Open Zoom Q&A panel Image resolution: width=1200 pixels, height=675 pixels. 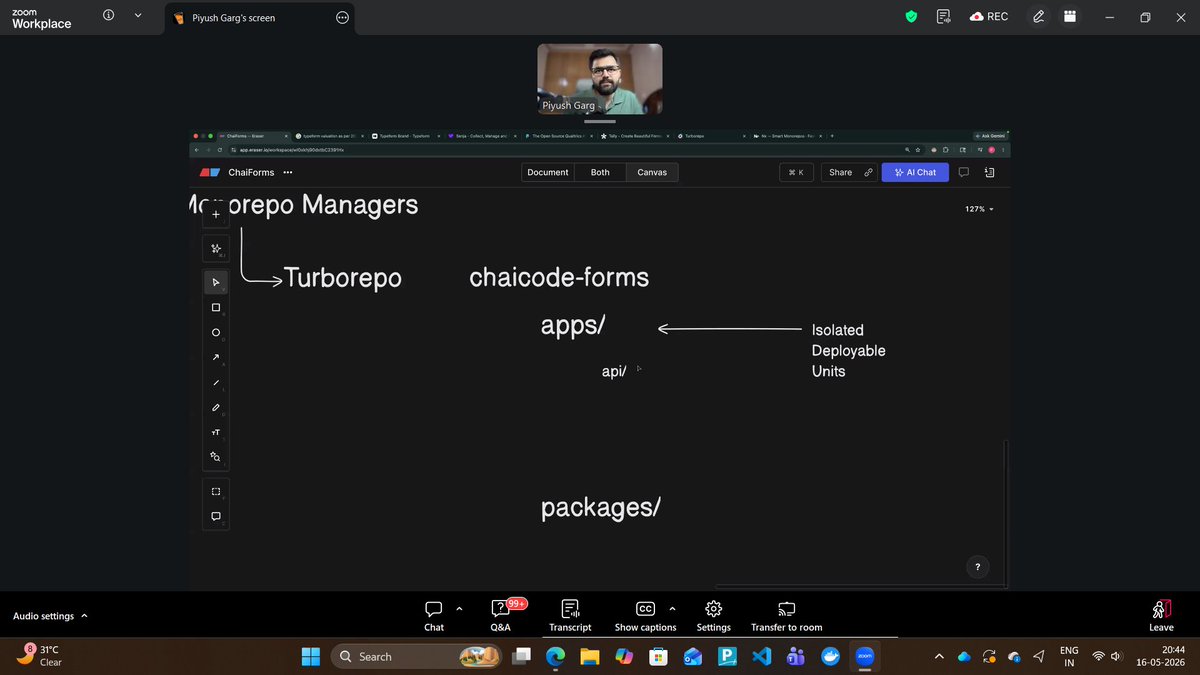[501, 615]
